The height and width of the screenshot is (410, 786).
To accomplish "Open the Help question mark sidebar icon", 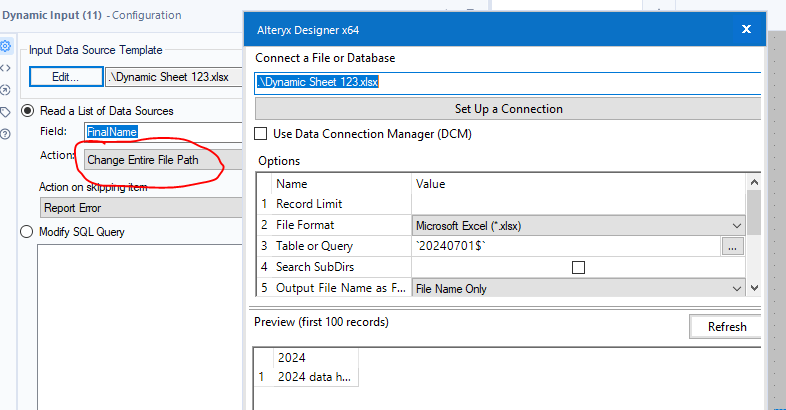I will pos(5,134).
